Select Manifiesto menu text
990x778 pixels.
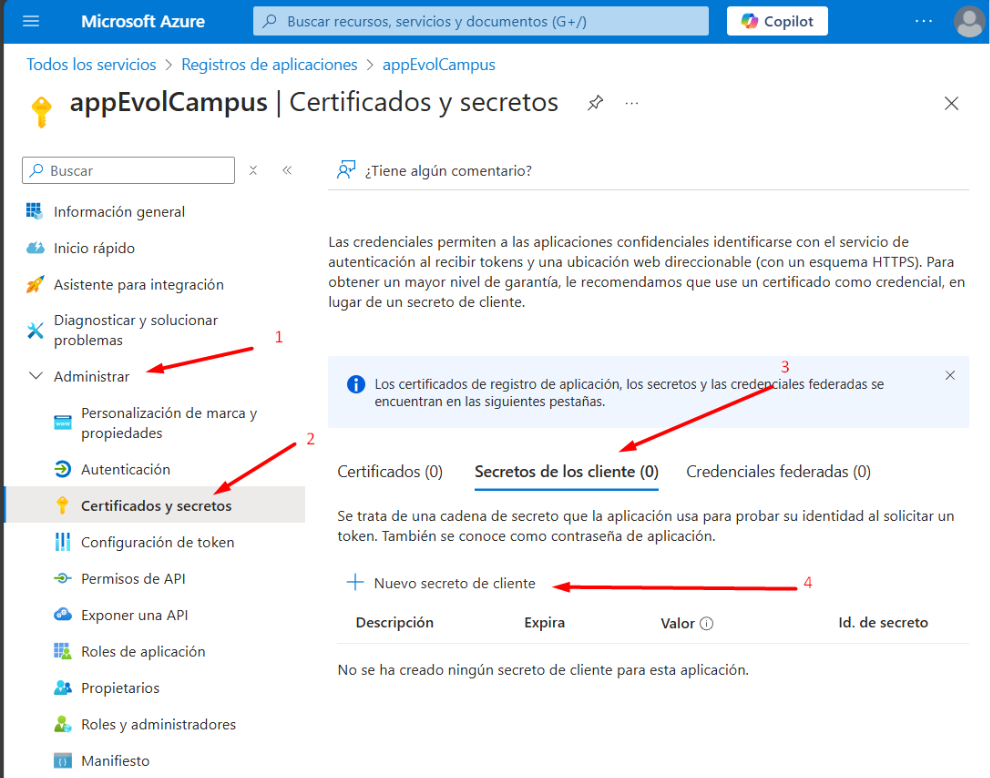[116, 761]
